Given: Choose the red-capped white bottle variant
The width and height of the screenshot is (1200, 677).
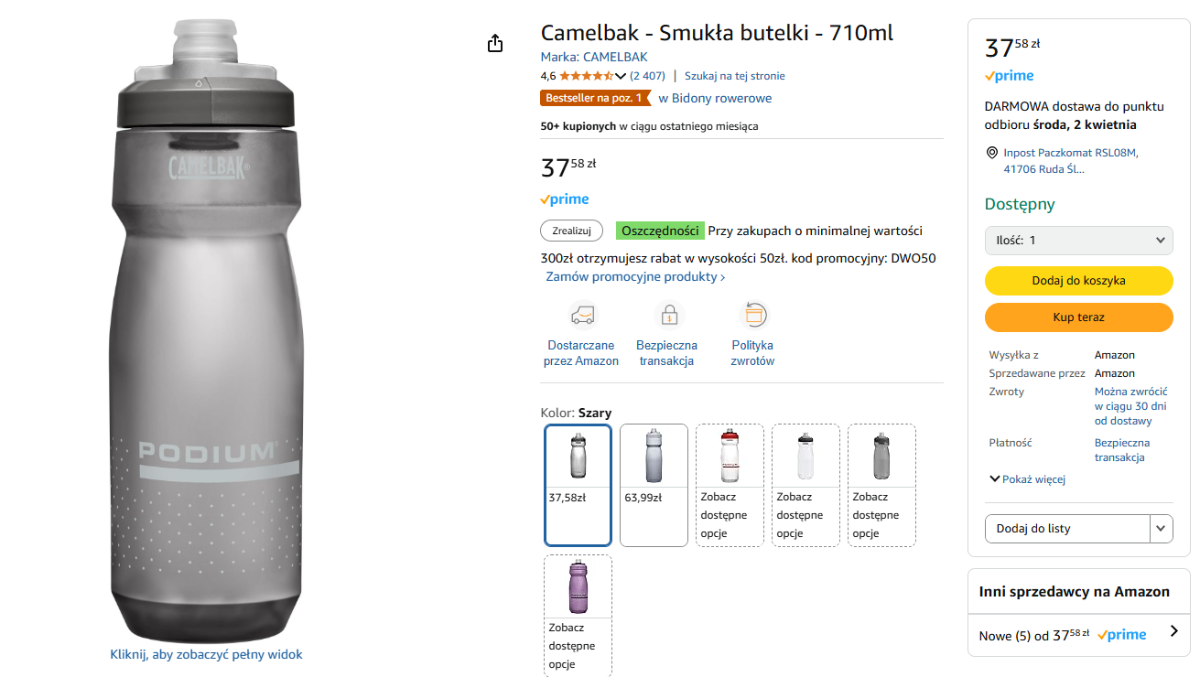Looking at the screenshot, I should point(730,485).
